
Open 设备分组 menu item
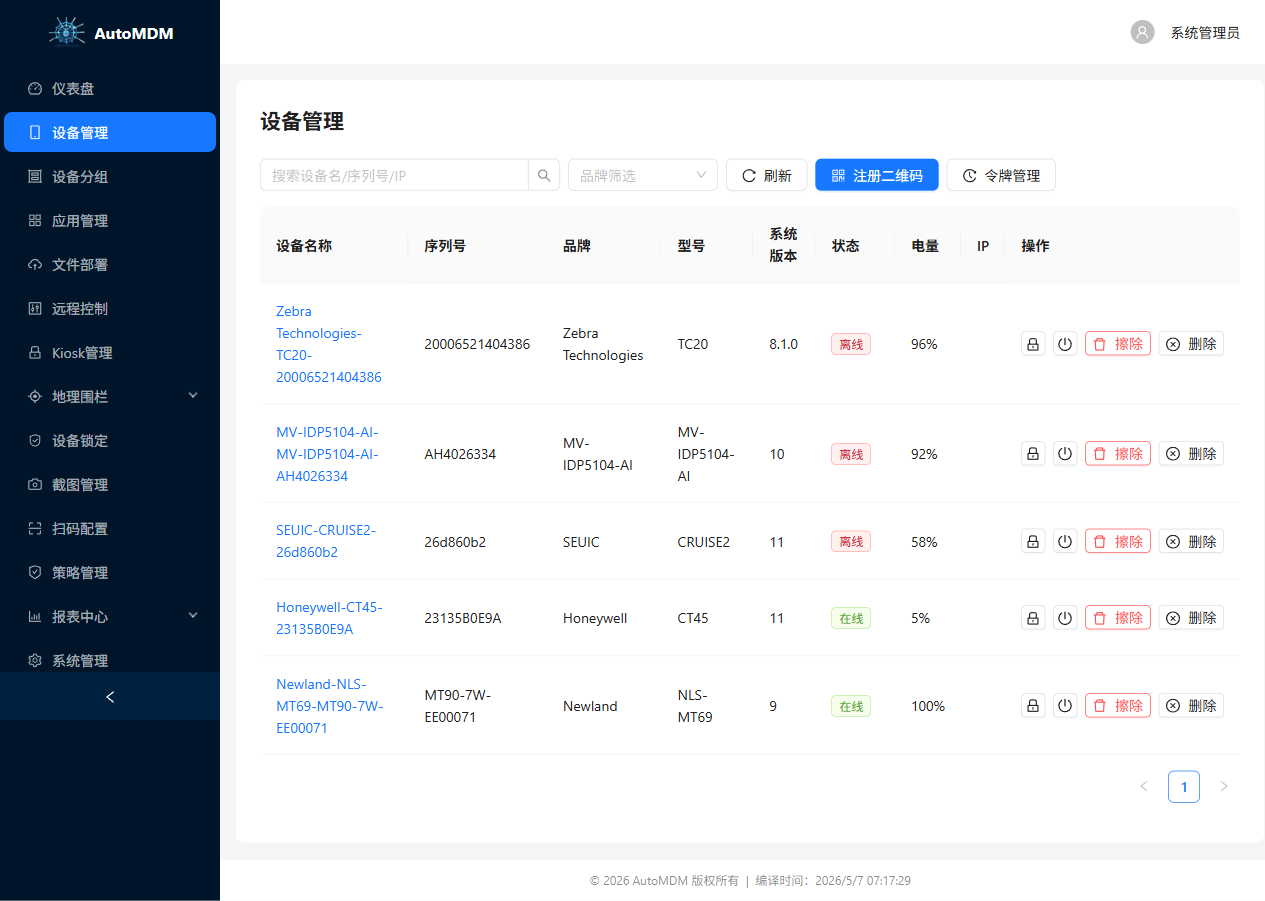point(110,176)
